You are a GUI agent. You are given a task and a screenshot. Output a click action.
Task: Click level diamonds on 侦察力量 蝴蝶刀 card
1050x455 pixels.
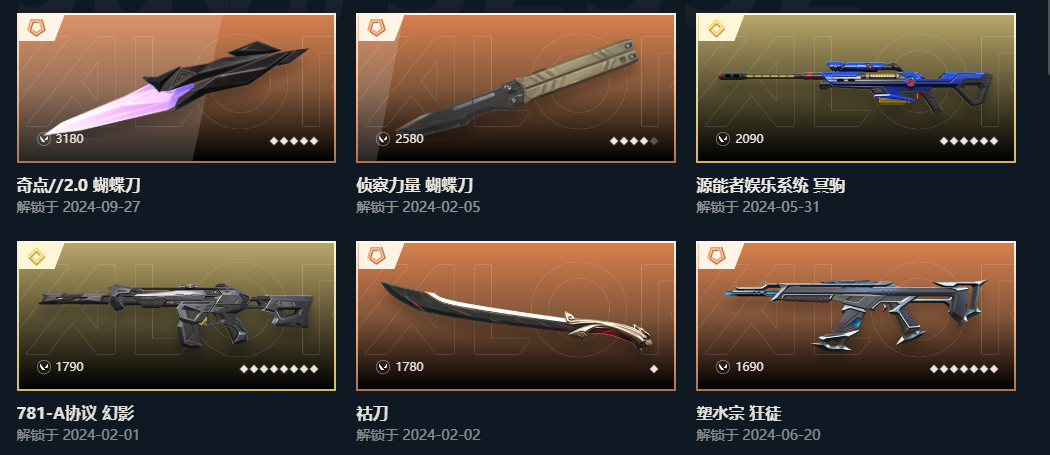pyautogui.click(x=634, y=141)
